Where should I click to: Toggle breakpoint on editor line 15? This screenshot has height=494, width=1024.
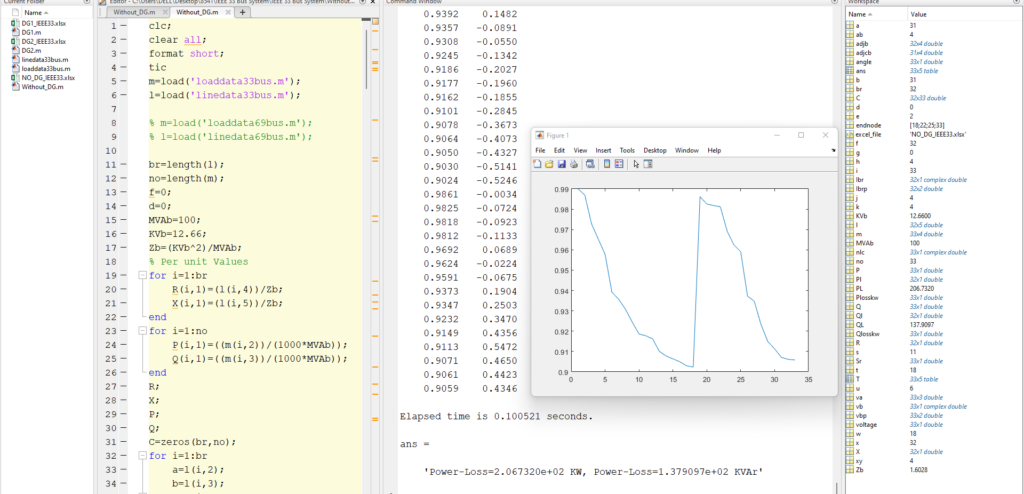point(123,220)
